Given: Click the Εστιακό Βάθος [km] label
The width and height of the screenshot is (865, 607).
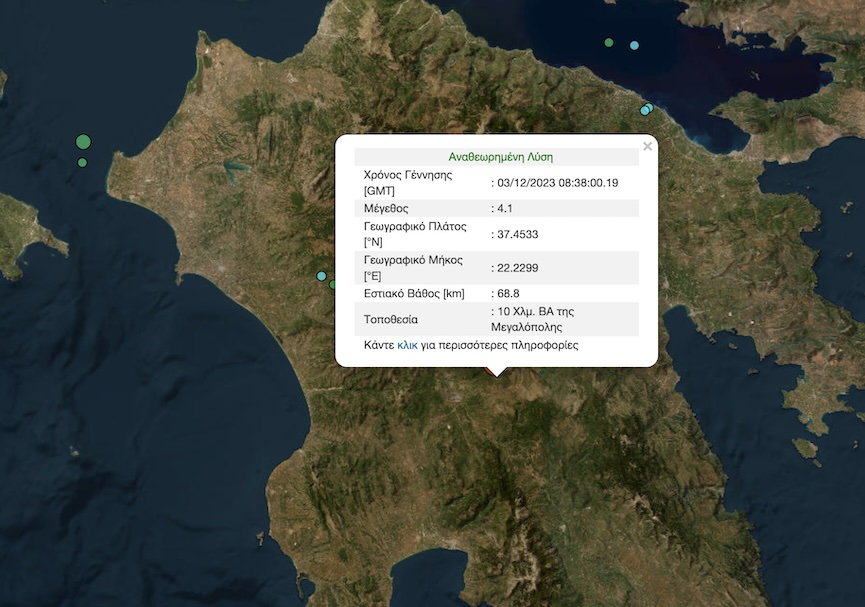Looking at the screenshot, I should pyautogui.click(x=414, y=294).
